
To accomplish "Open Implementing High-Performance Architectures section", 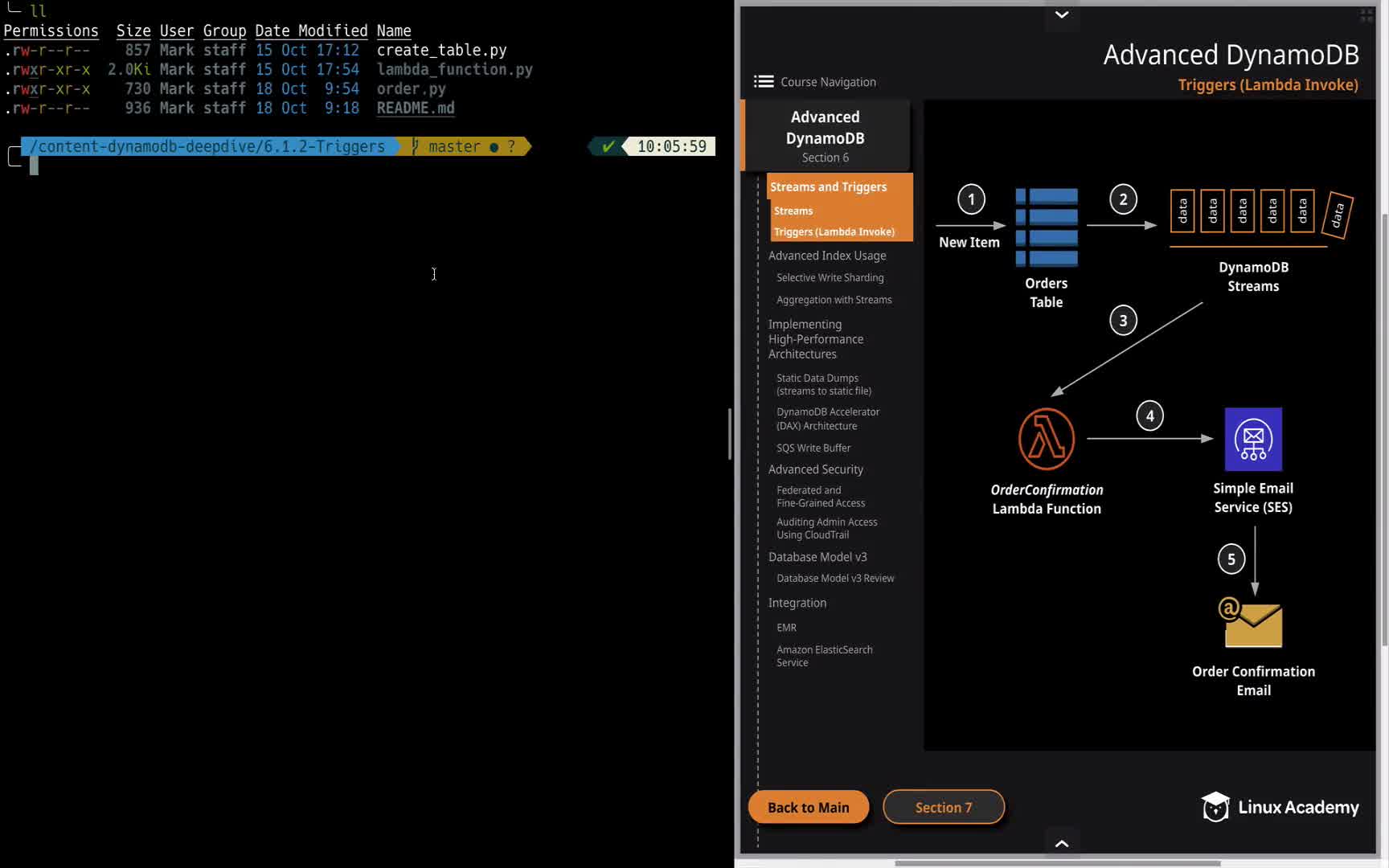I will click(x=816, y=339).
